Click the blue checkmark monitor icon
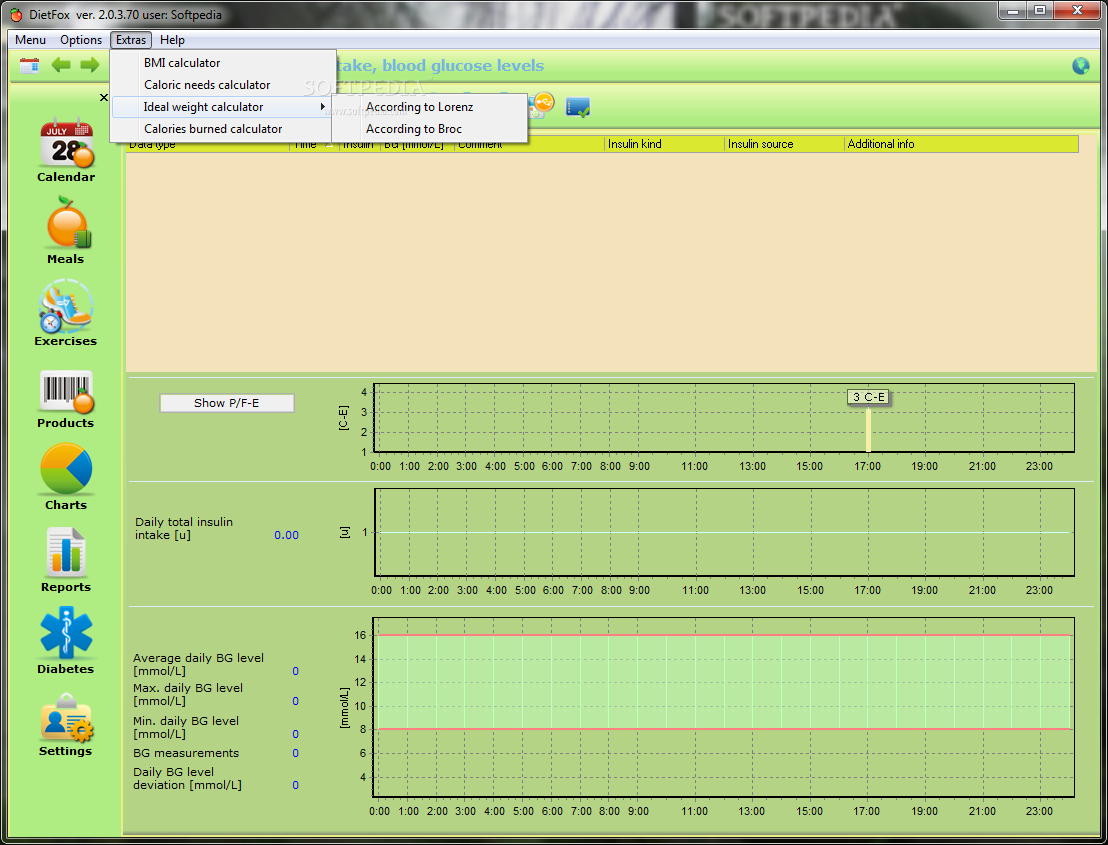 [x=578, y=107]
